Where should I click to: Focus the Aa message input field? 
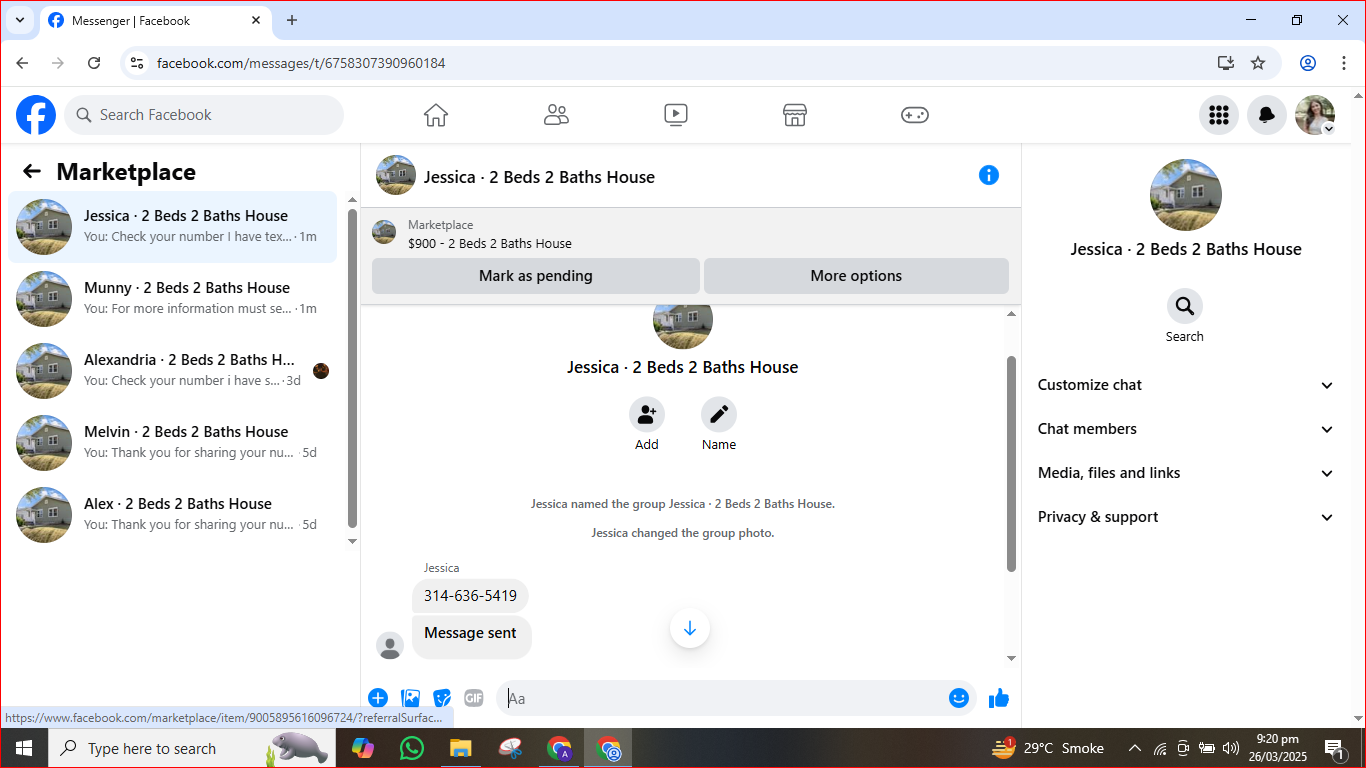click(x=720, y=698)
